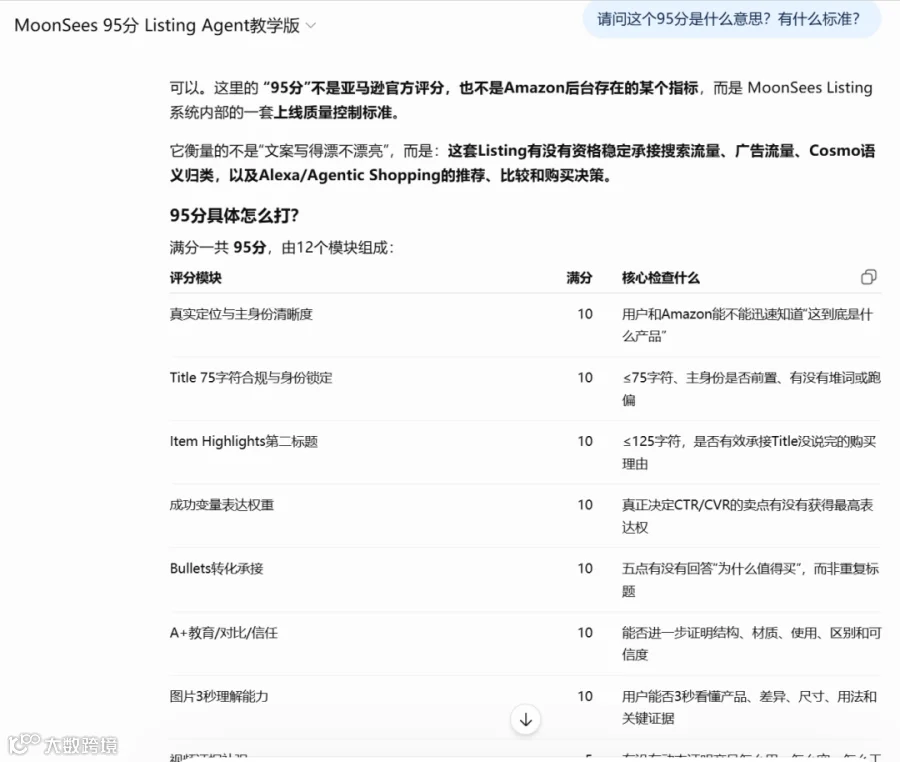The height and width of the screenshot is (762, 900).
Task: Select bold text 'Alexa/Agentic Shopping的推荐'
Action: click(x=372, y=175)
